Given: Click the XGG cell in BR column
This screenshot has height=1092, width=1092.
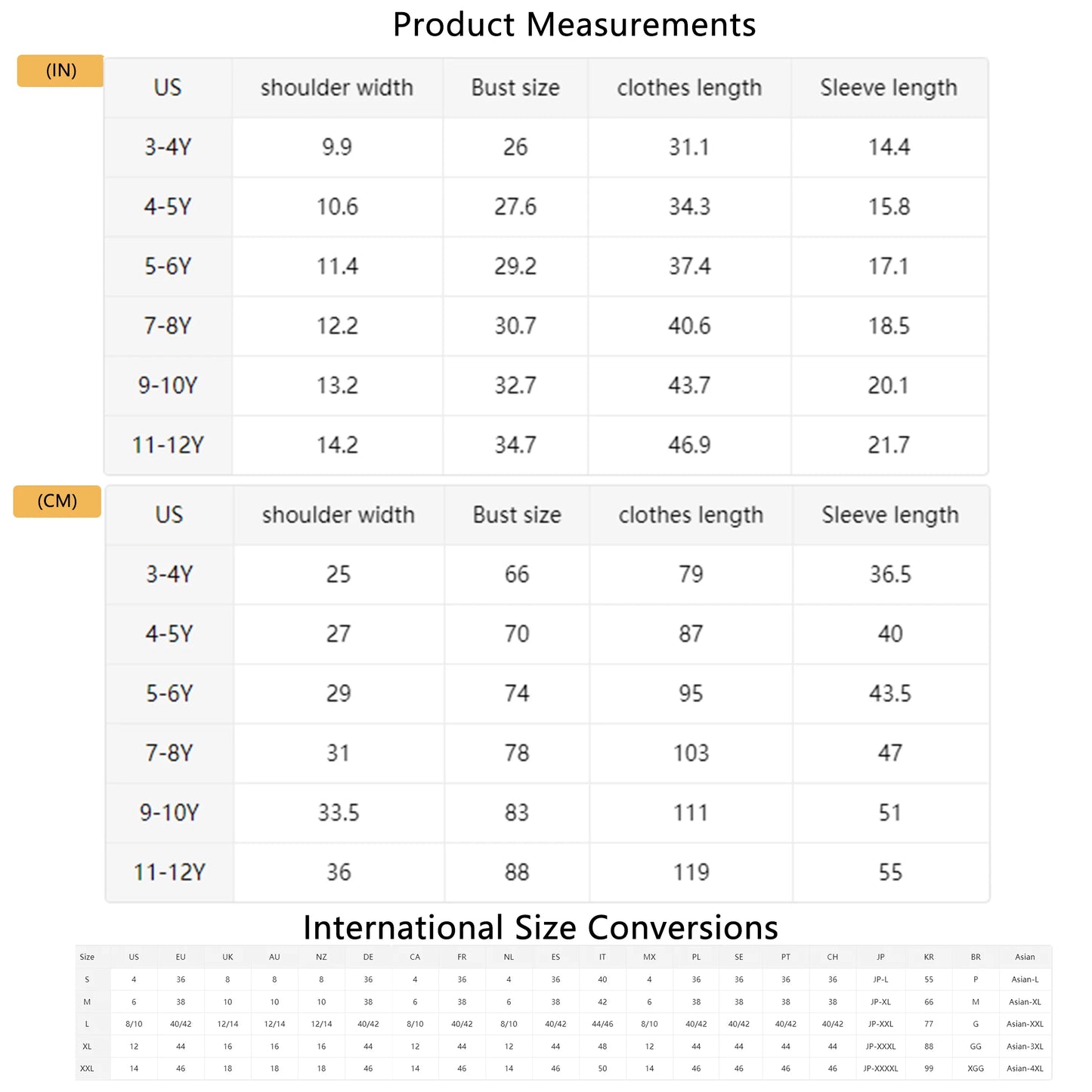Looking at the screenshot, I should click(976, 1069).
